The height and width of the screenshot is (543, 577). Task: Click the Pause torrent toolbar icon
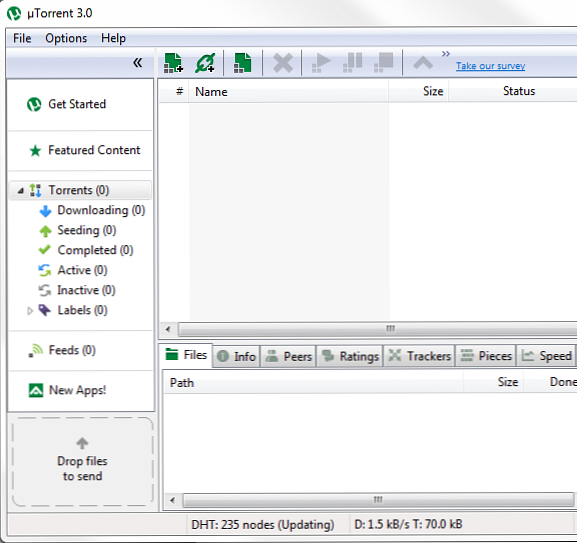point(353,63)
